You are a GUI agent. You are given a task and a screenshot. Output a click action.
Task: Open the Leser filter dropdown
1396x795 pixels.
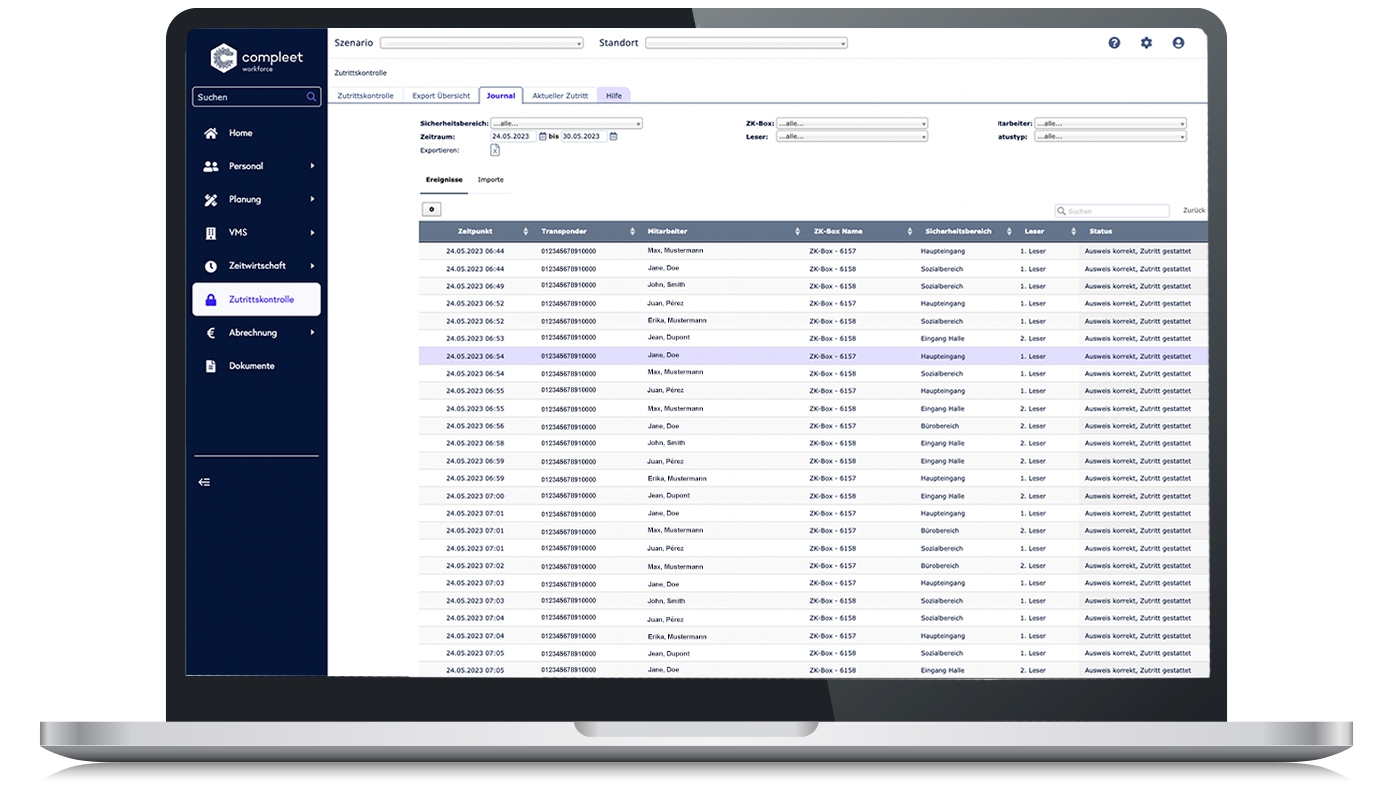tap(851, 136)
